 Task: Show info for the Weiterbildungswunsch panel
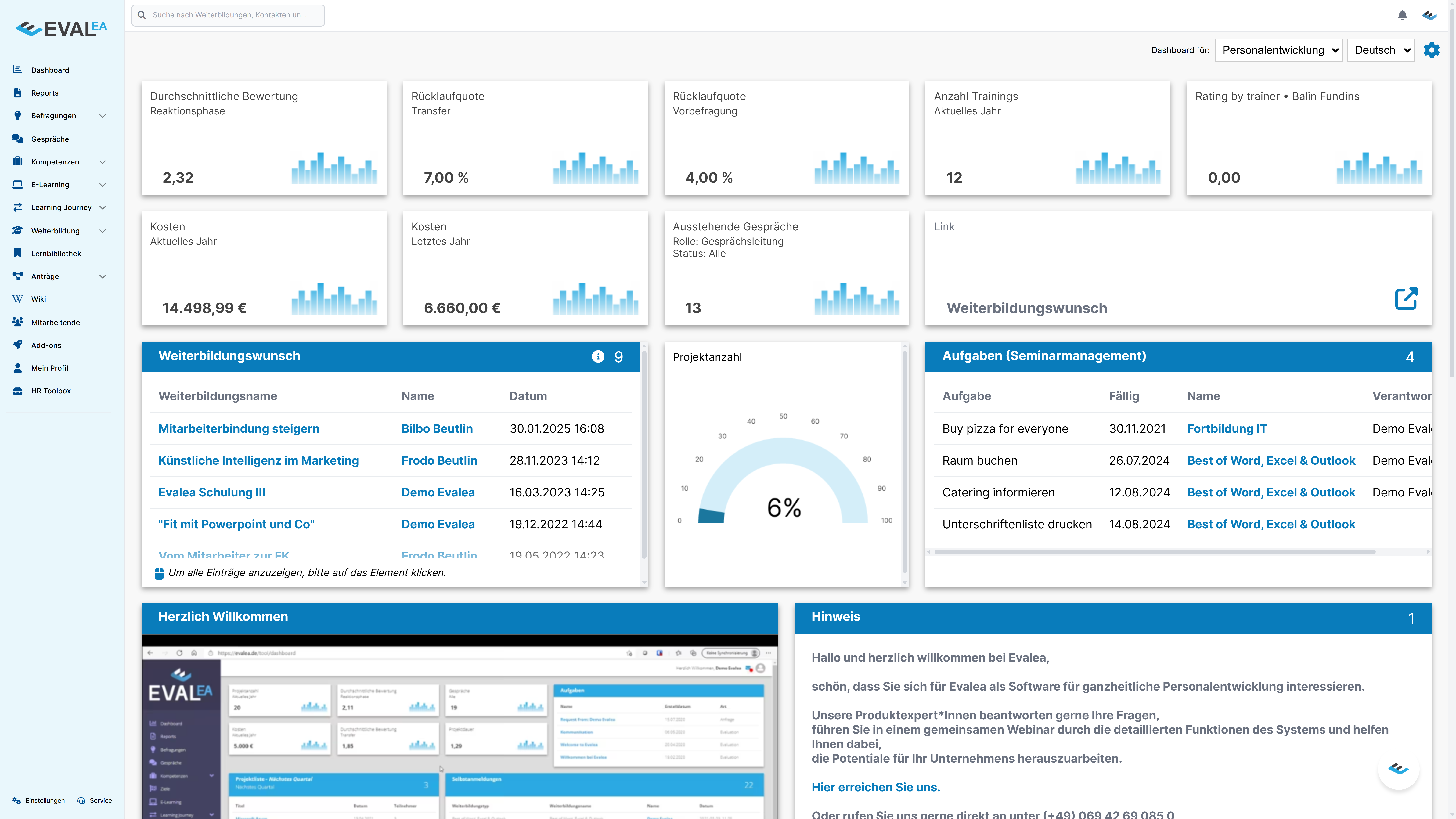pyautogui.click(x=598, y=357)
